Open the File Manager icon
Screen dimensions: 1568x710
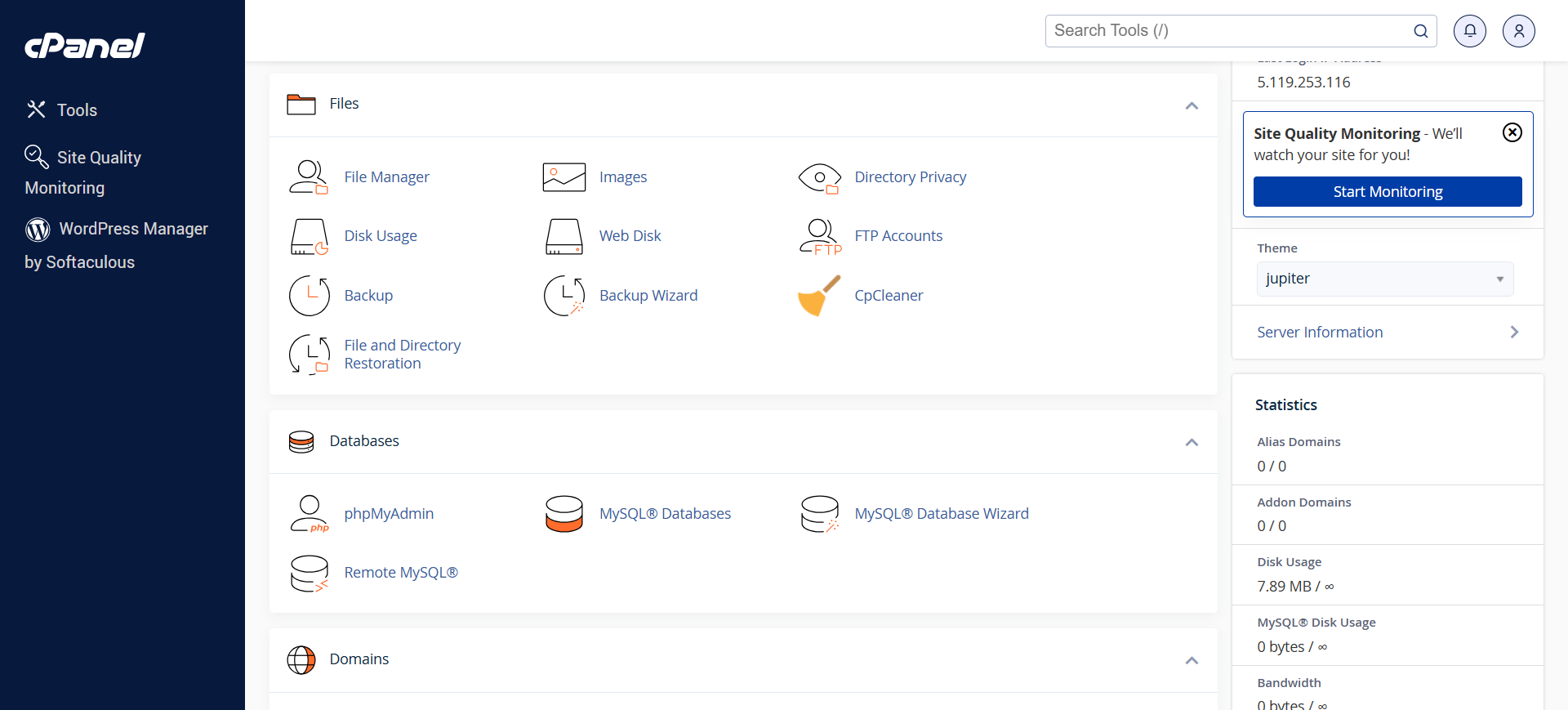coord(309,177)
